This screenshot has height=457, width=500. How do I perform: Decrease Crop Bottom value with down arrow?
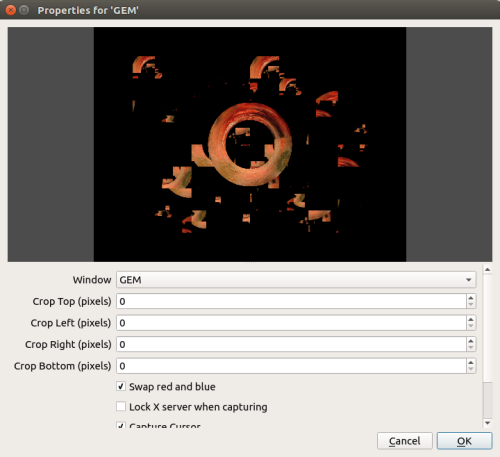[x=471, y=369]
